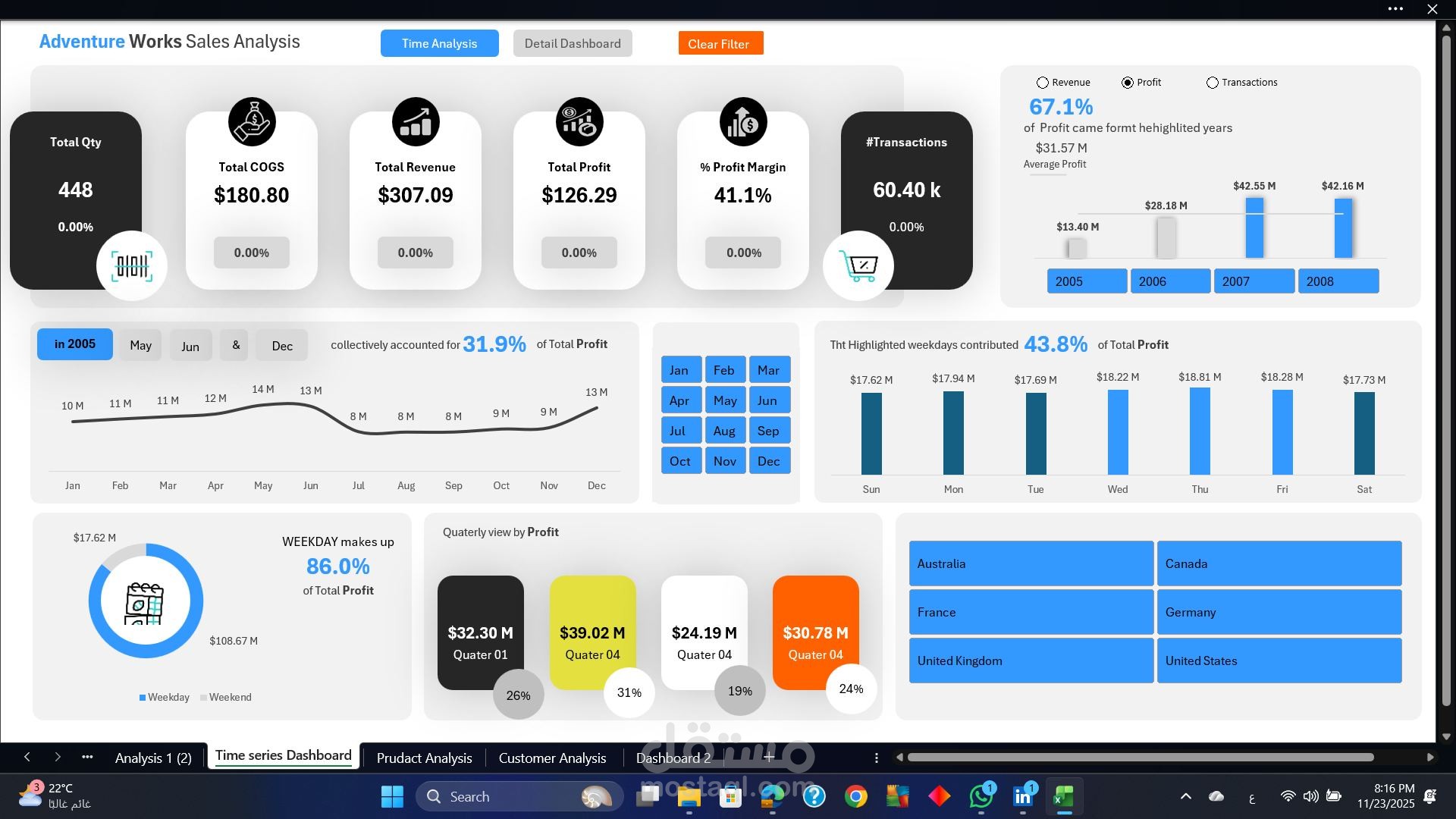1456x819 pixels.
Task: Click the horizontal scrollbar thumb
Action: [1141, 757]
